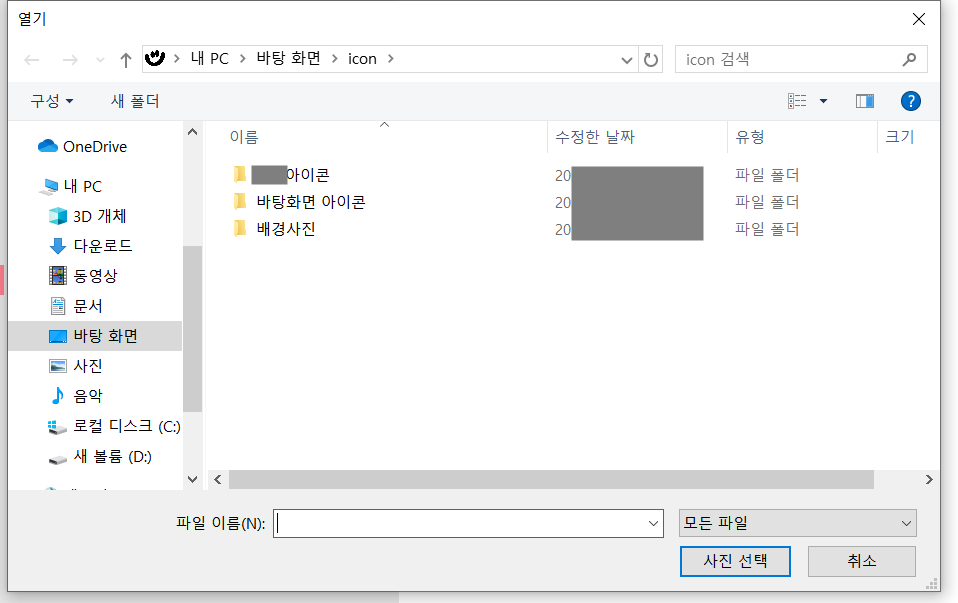Select OneDrive in navigation pane
Viewport: 958px width, 603px height.
pyautogui.click(x=95, y=147)
